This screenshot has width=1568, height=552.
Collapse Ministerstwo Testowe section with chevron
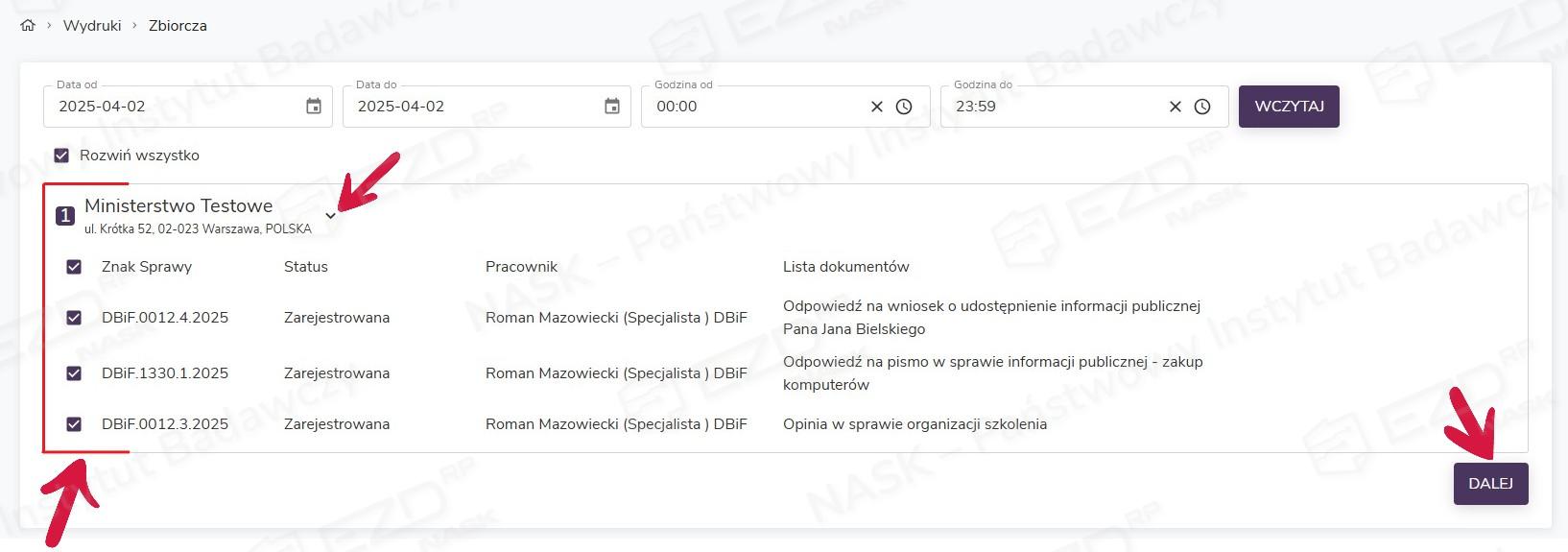click(x=330, y=216)
